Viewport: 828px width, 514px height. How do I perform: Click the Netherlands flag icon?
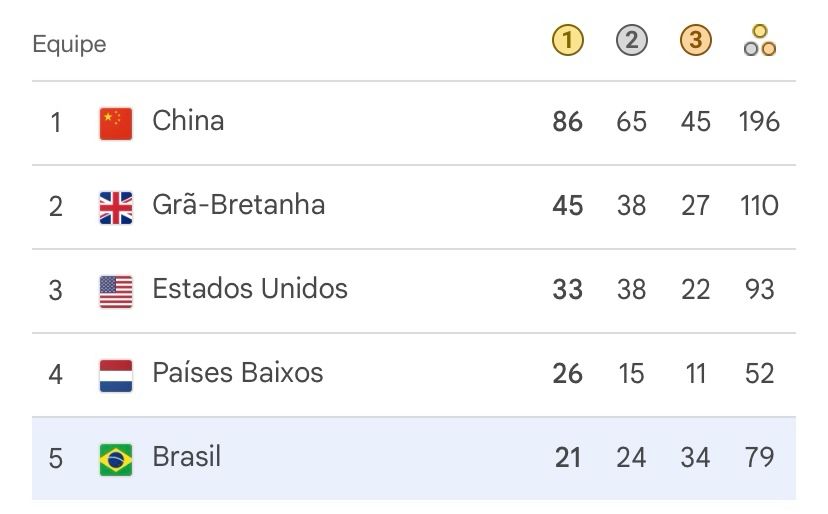click(x=116, y=376)
